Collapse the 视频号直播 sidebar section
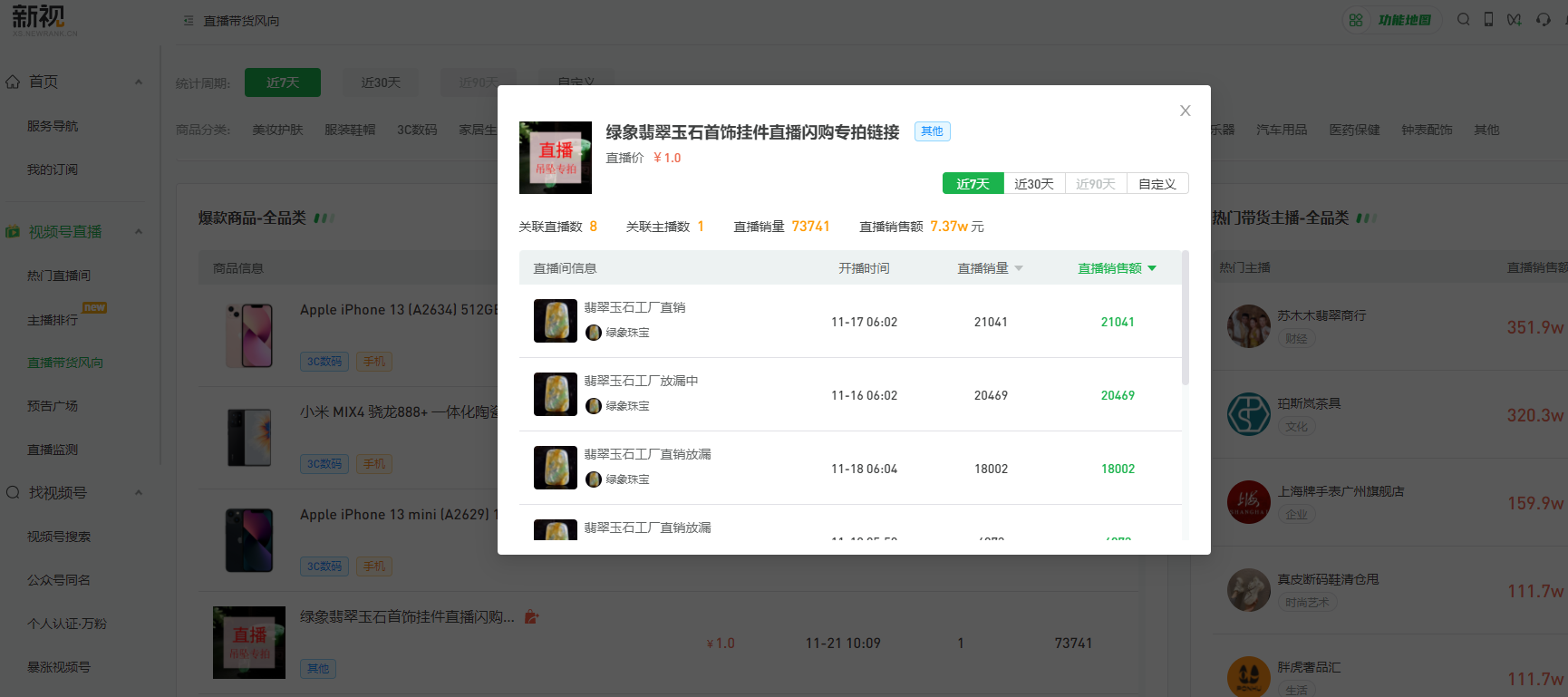This screenshot has height=697, width=1568. pos(139,231)
